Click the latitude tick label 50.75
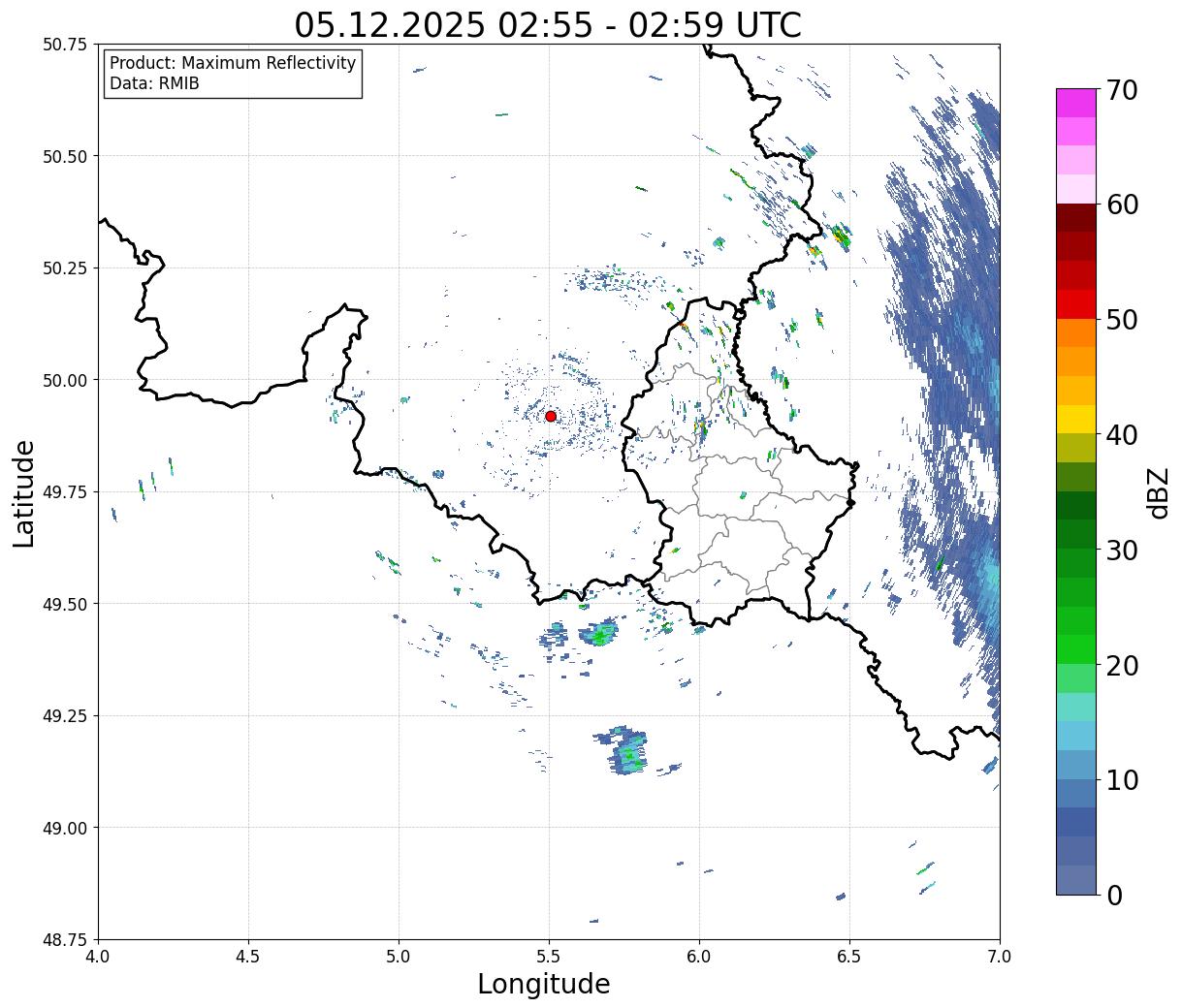Image resolution: width=1182 pixels, height=1008 pixels. (x=65, y=45)
